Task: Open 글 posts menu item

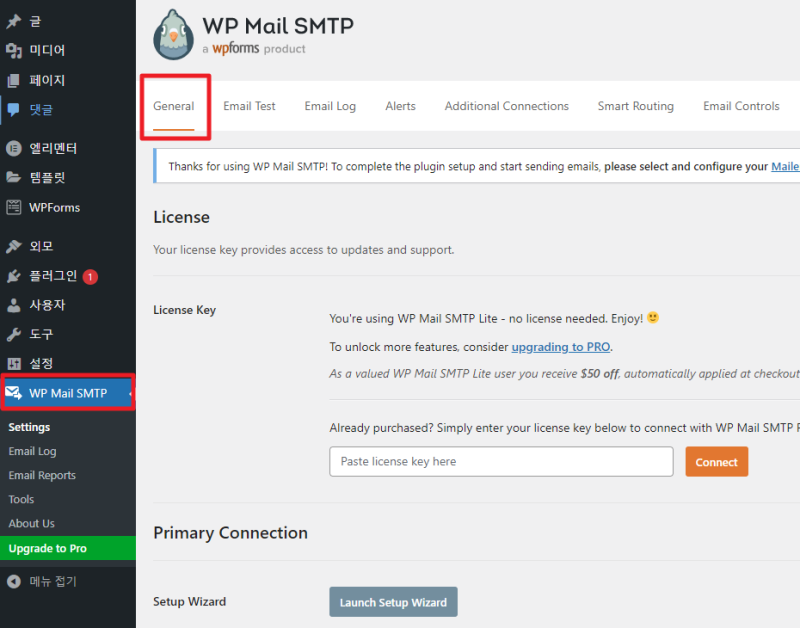Action: tap(35, 21)
